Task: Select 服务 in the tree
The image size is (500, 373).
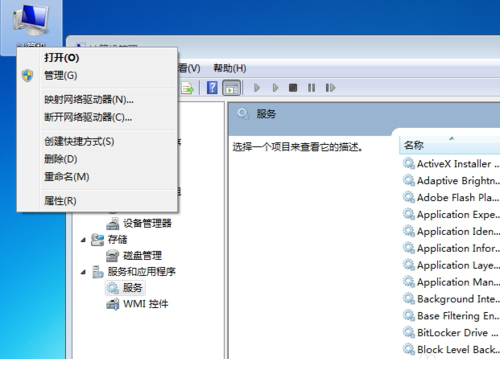Action: 133,288
